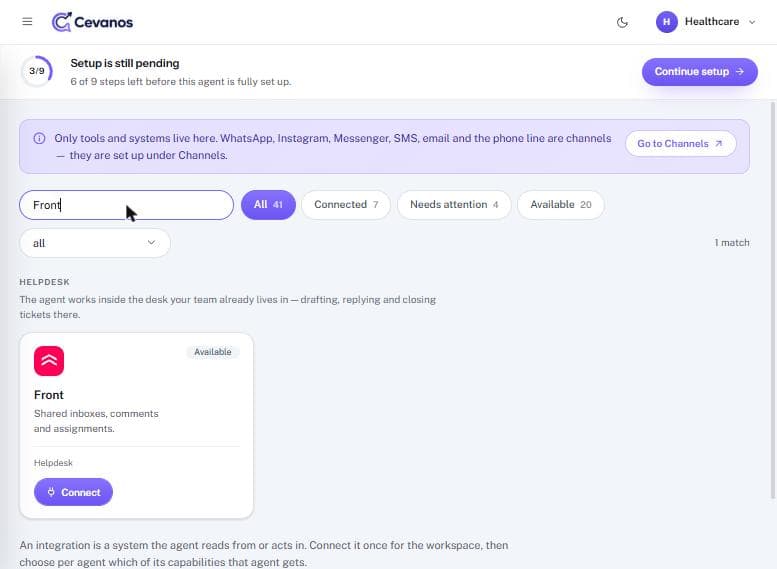Image resolution: width=777 pixels, height=569 pixels.
Task: Toggle dark mode moon icon
Action: tap(622, 22)
